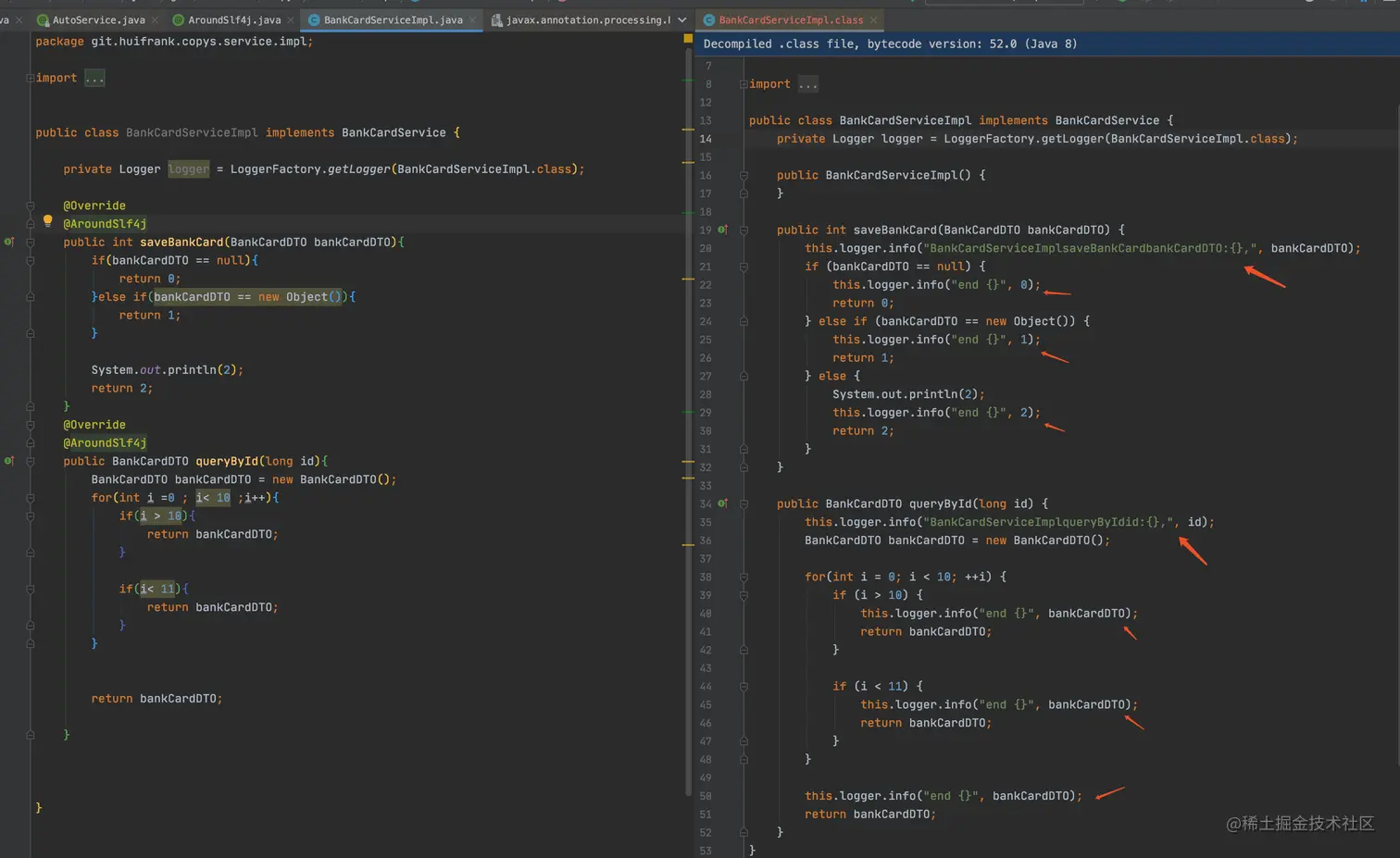The height and width of the screenshot is (858, 1400).
Task: Click 'System.out.println(2);' on decompiled line 28
Action: 908,394
